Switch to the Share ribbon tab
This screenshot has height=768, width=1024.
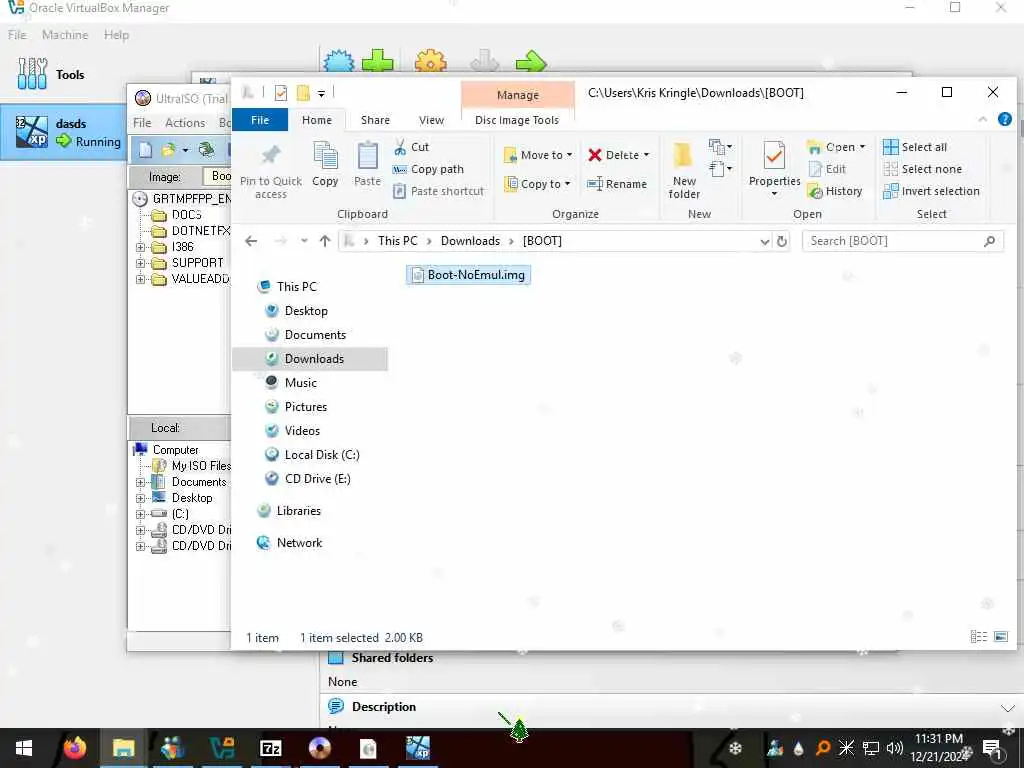point(376,120)
